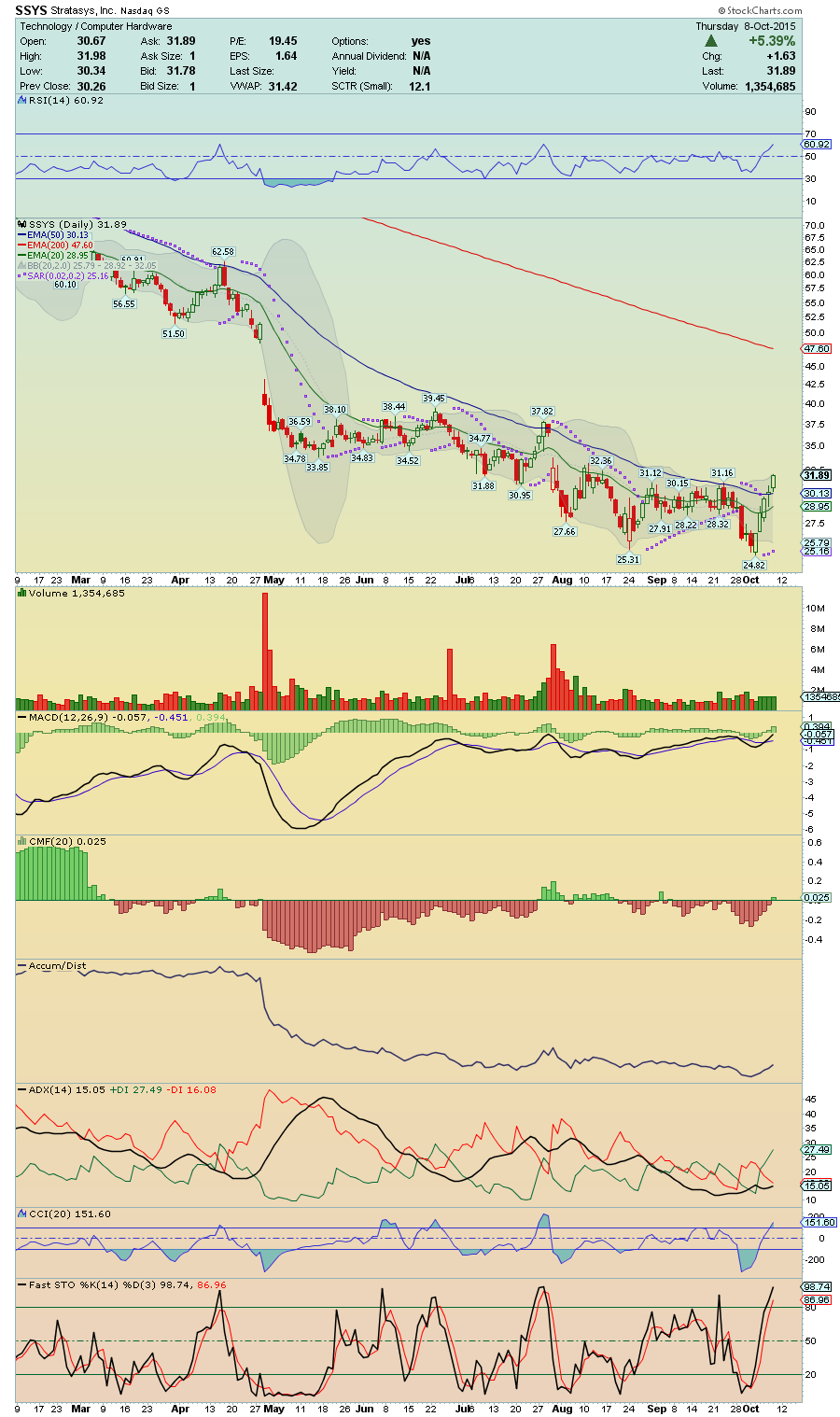Click the volume axis tag 1354685
This screenshot has height=1417, width=840.
pyautogui.click(x=820, y=696)
